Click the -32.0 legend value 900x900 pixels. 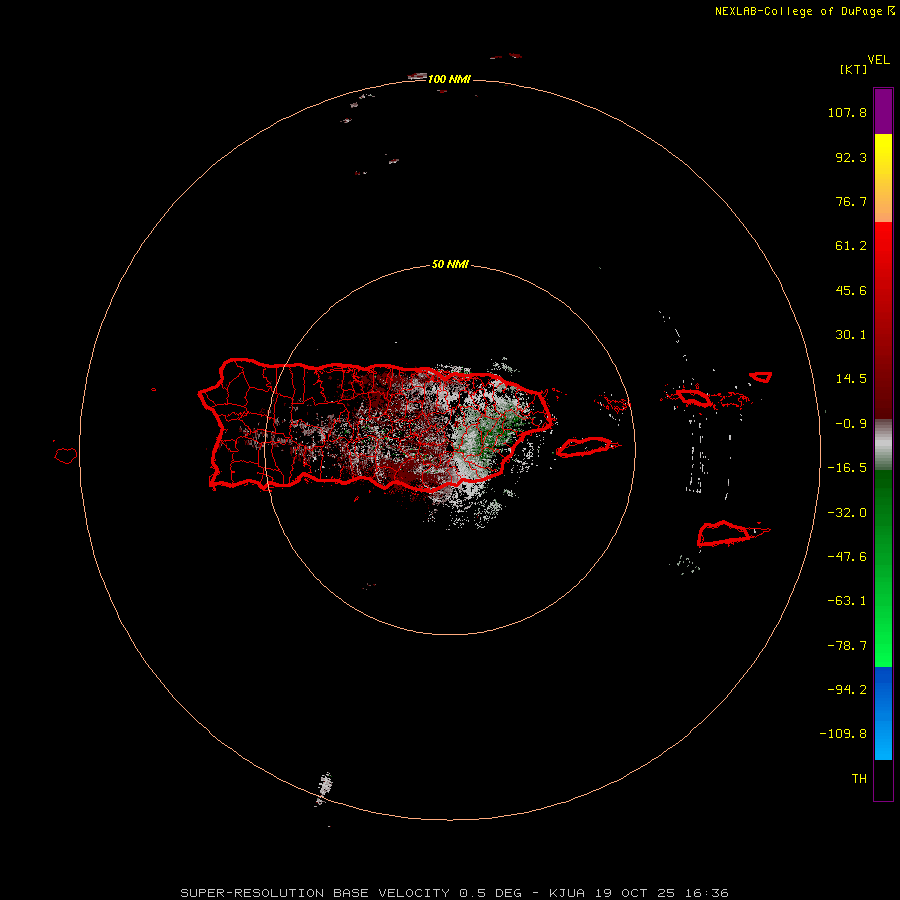[847, 513]
